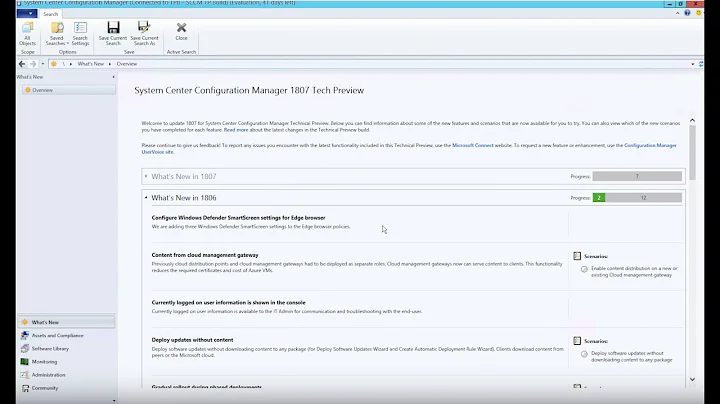This screenshot has height=404, width=720.
Task: Click the star icon in breadcrumb bar
Action: [x=54, y=64]
